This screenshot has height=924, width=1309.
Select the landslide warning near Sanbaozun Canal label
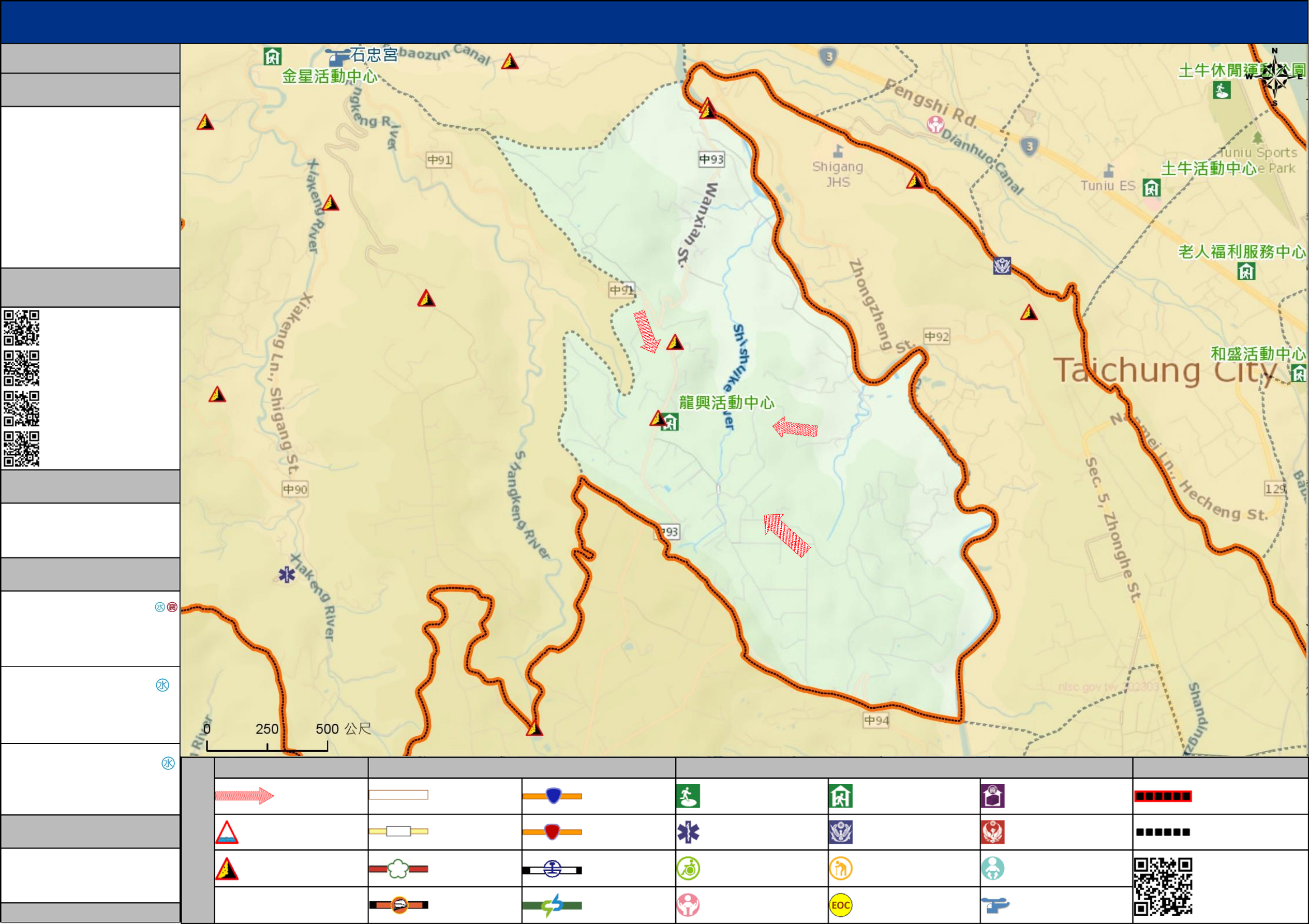click(x=510, y=61)
